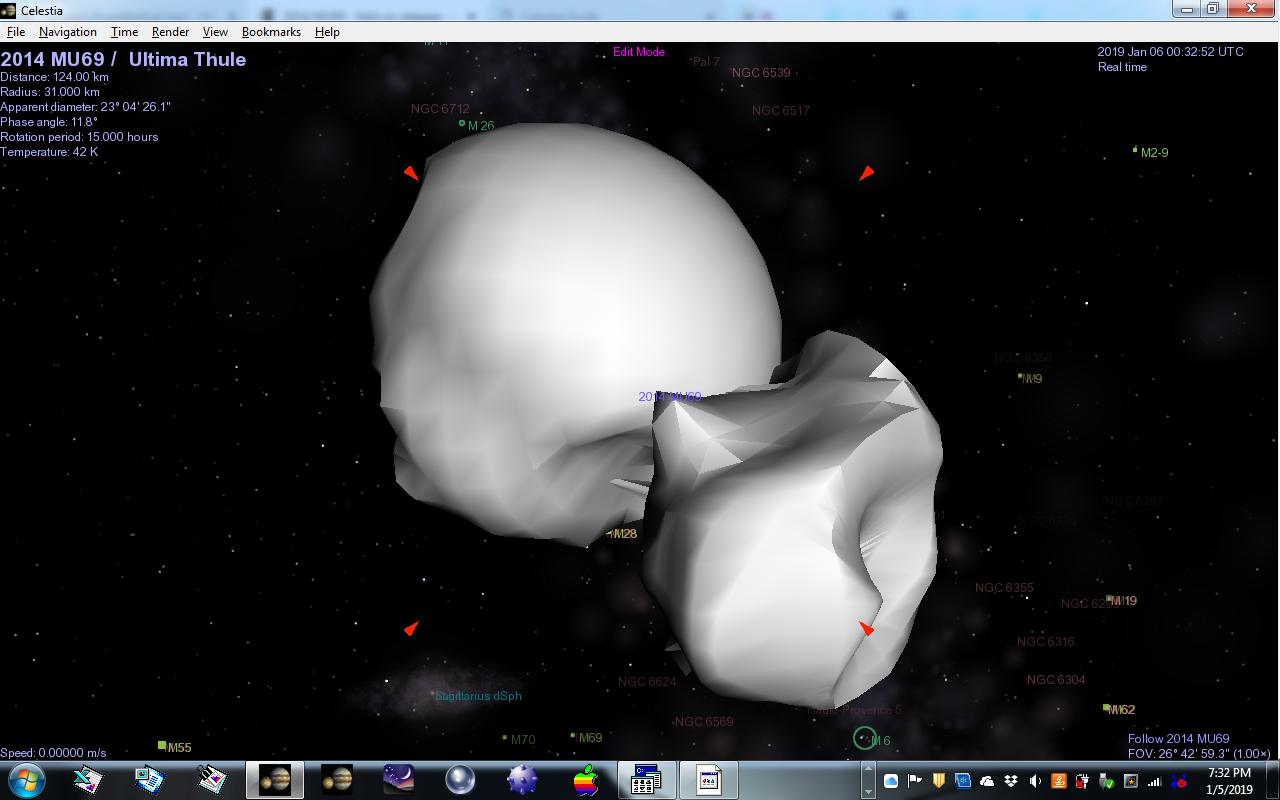
Task: Open the glass sphere taskbar icon
Action: pyautogui.click(x=460, y=780)
